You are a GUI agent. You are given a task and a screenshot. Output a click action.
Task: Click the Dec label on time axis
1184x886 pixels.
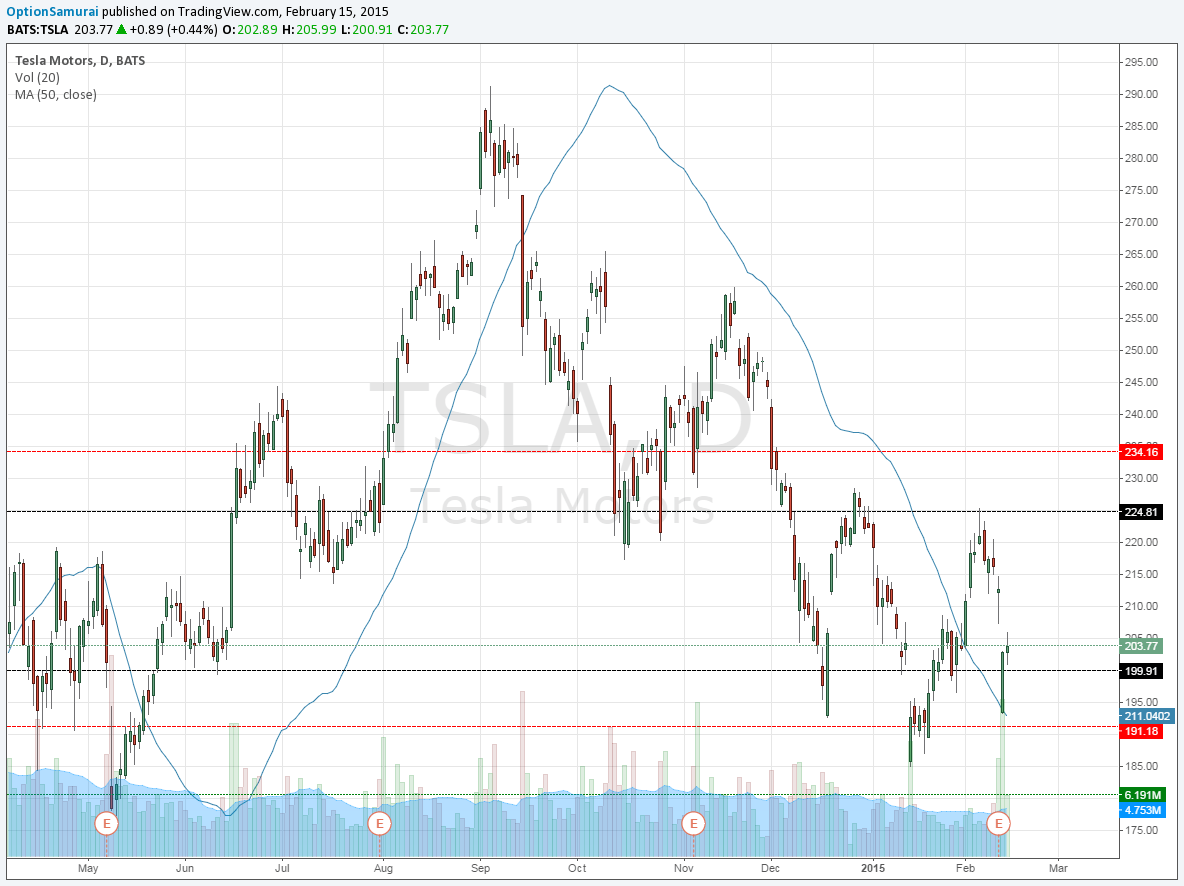pyautogui.click(x=770, y=868)
